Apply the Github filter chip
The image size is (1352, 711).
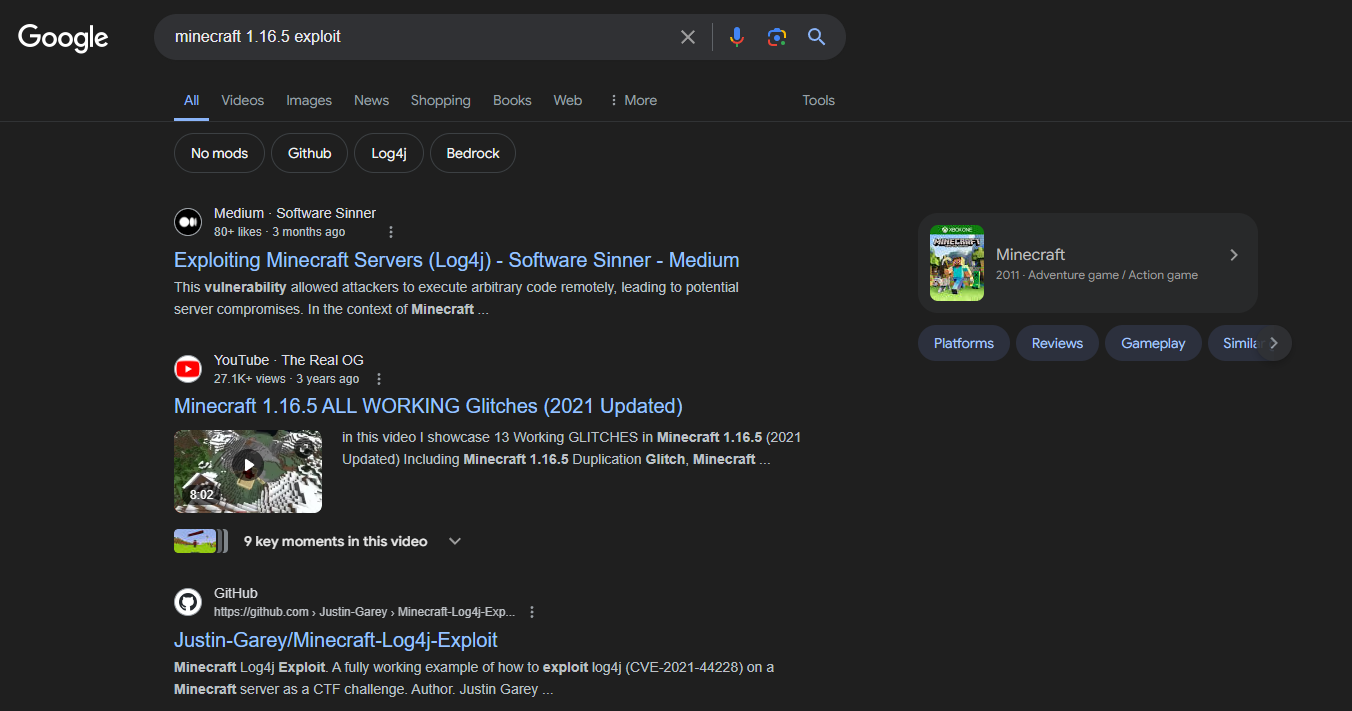[309, 153]
